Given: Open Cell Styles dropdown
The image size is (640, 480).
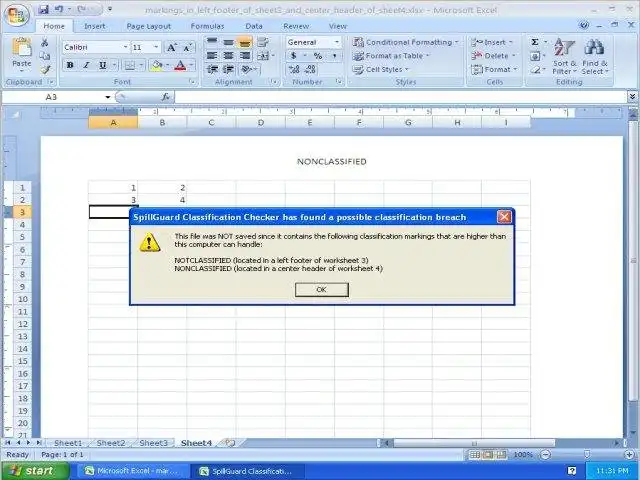Looking at the screenshot, I should tap(380, 69).
